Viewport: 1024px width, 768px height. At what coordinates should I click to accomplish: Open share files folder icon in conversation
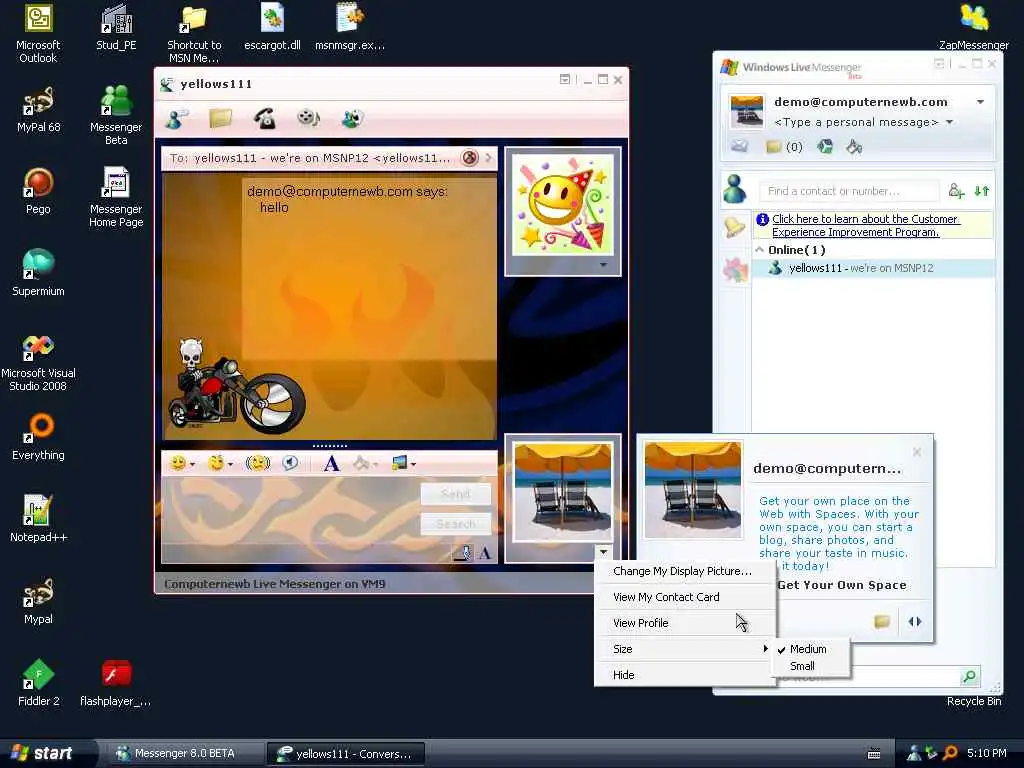point(220,118)
